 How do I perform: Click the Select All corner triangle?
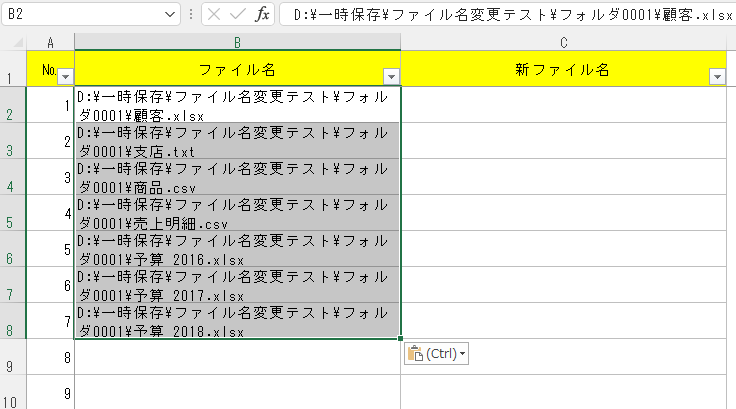point(18,43)
